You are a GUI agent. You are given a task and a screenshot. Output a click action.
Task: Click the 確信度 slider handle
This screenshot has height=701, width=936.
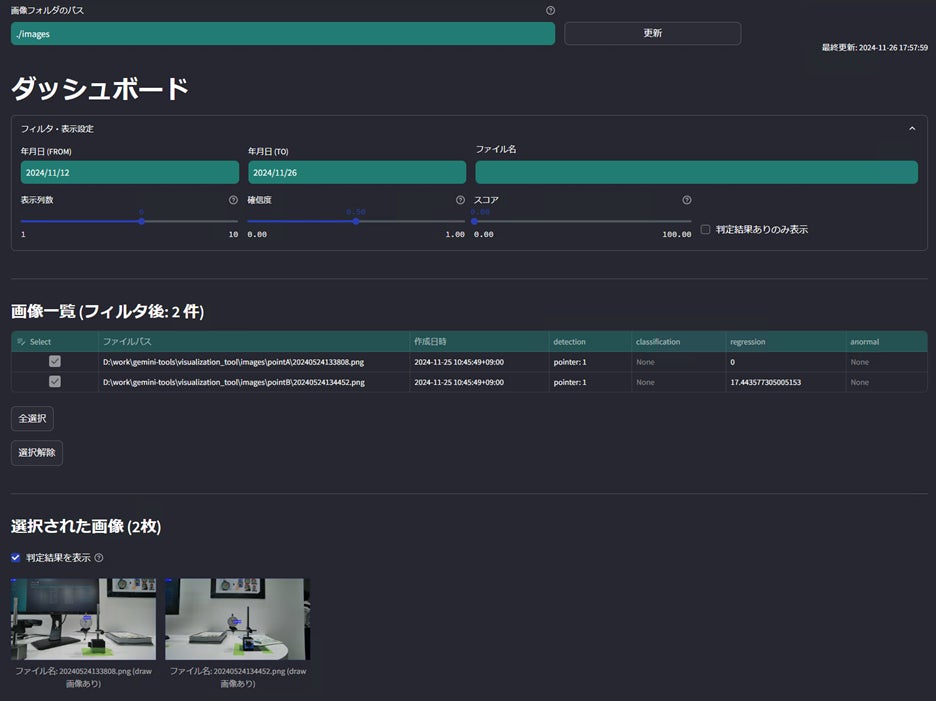click(x=356, y=222)
